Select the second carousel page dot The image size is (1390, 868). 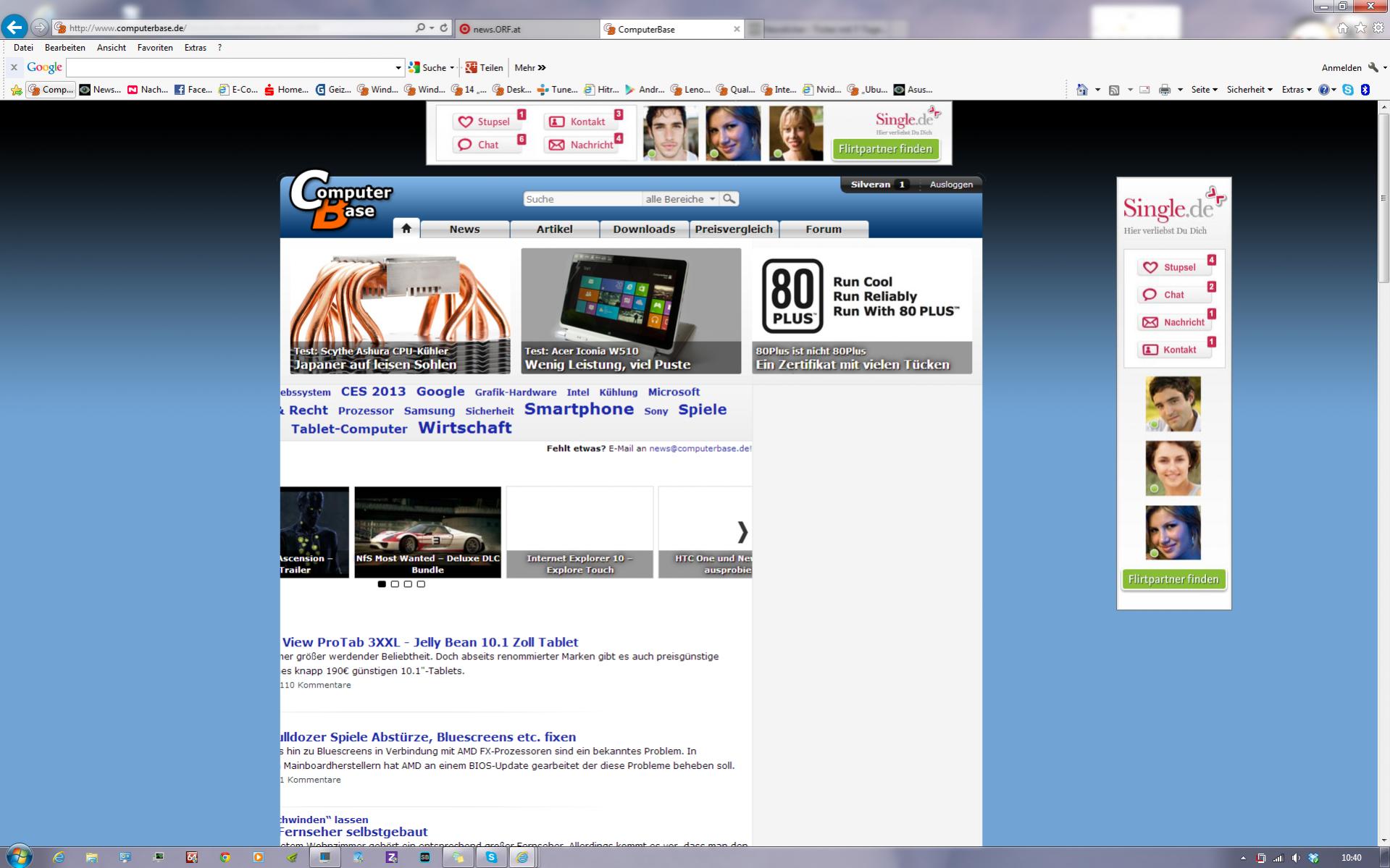395,583
